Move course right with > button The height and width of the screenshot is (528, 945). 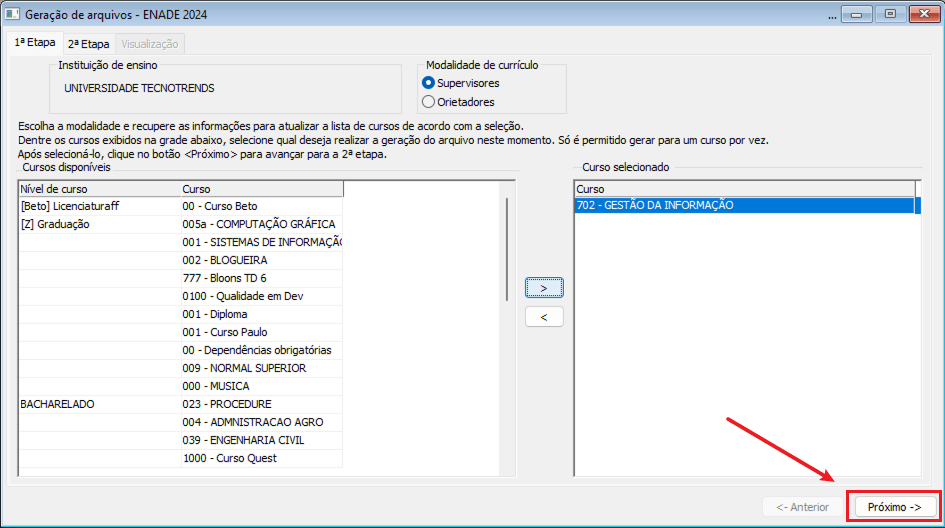click(x=544, y=288)
